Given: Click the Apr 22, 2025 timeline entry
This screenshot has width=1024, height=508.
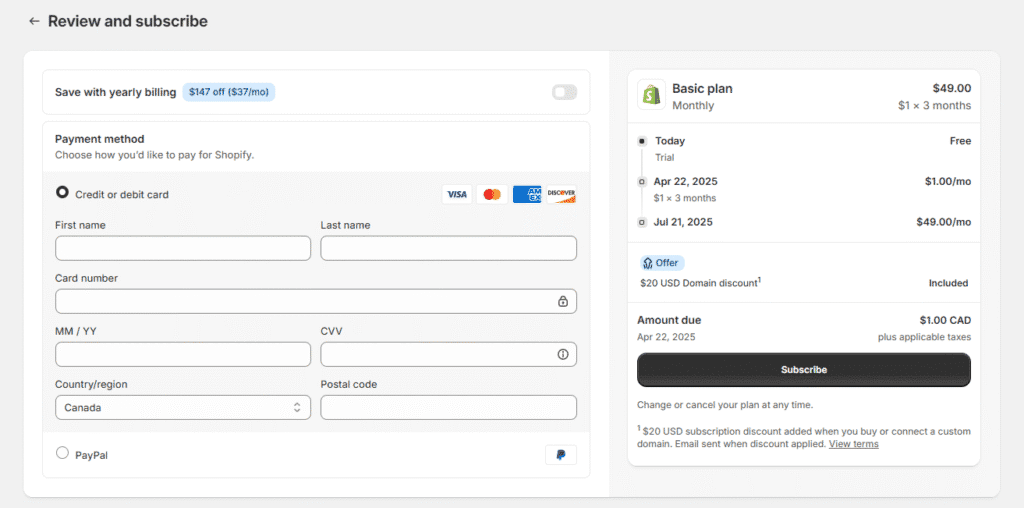Looking at the screenshot, I should click(x=686, y=182).
